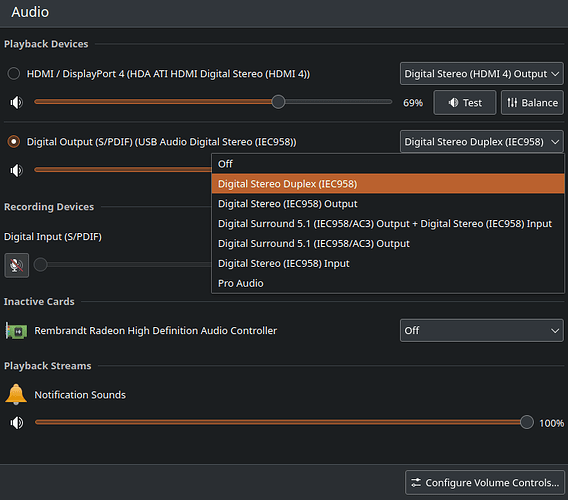
Task: Select Digital Output (S/PDIF) radio button
Action: (14, 141)
